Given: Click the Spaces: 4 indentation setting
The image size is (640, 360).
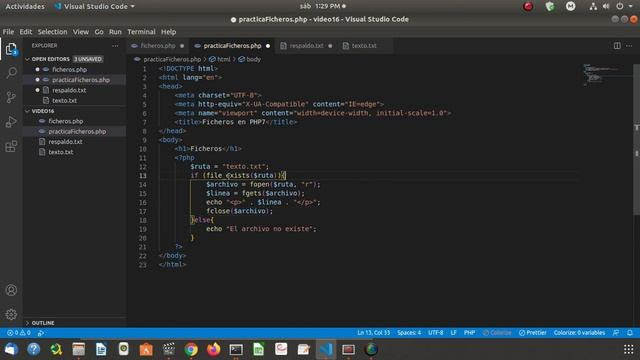Looking at the screenshot, I should click(x=409, y=333).
